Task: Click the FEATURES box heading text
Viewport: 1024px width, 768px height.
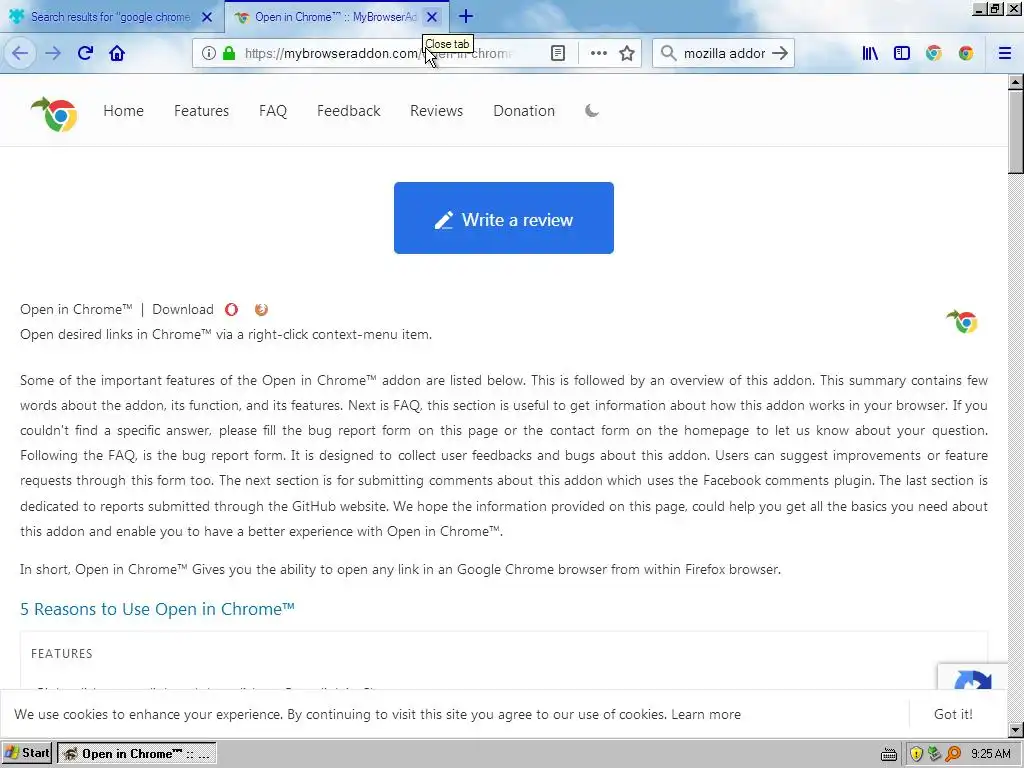Action: coord(62,654)
